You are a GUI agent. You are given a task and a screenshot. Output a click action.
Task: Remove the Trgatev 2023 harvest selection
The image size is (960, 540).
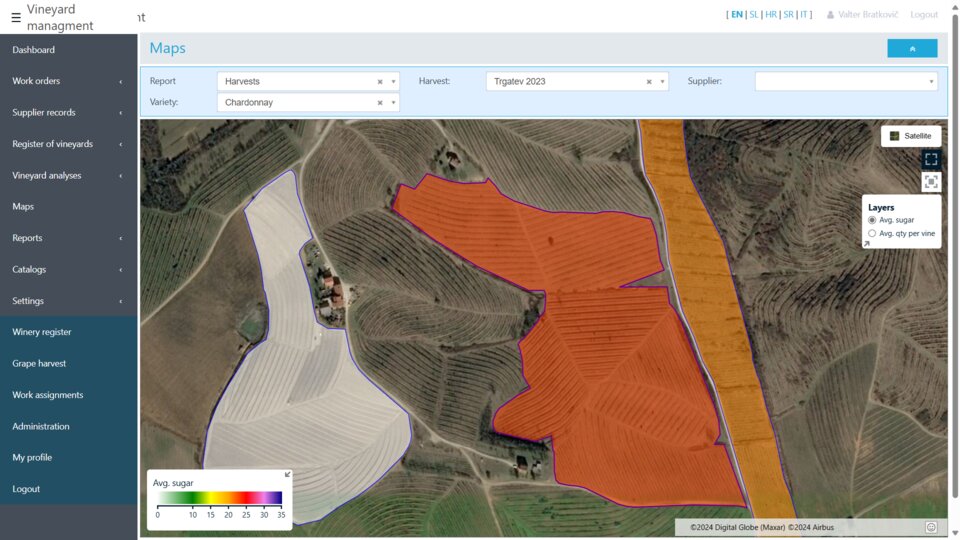coord(649,82)
